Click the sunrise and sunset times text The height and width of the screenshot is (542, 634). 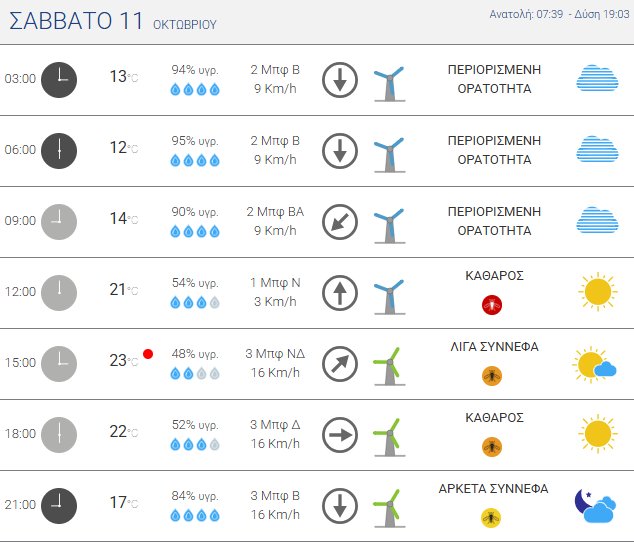(558, 14)
